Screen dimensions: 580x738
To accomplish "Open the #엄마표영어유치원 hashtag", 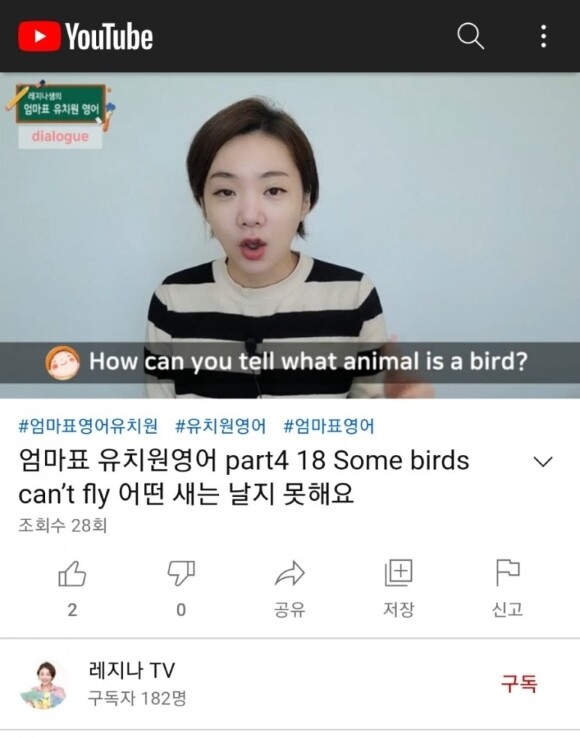I will [x=88, y=426].
